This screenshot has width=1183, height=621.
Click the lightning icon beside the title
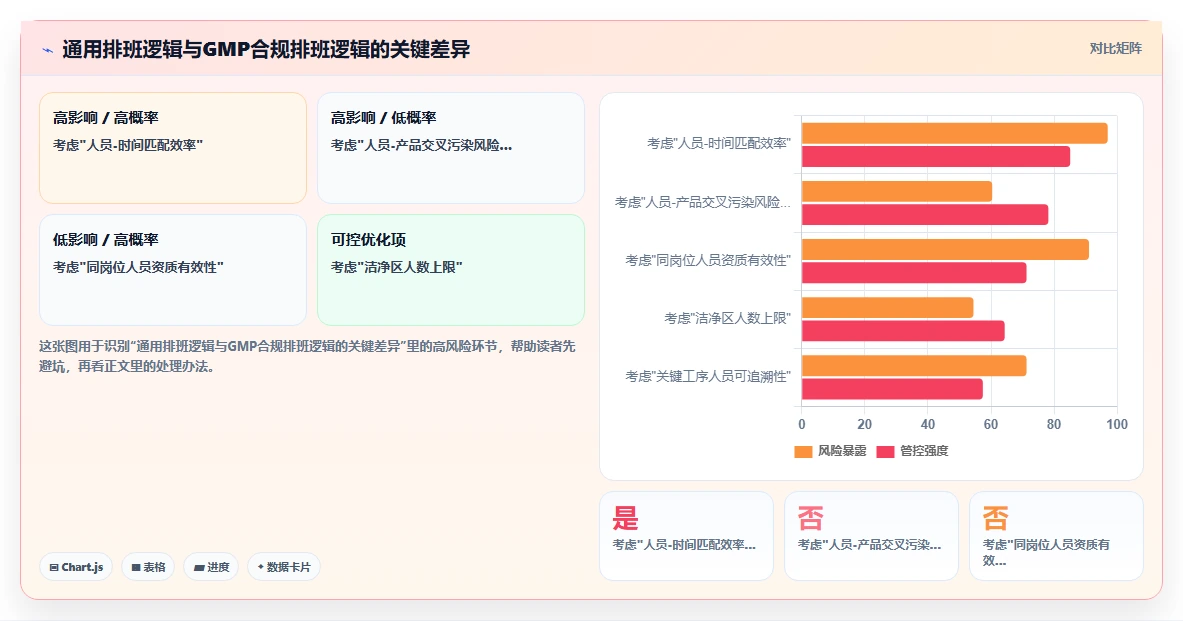(x=48, y=51)
